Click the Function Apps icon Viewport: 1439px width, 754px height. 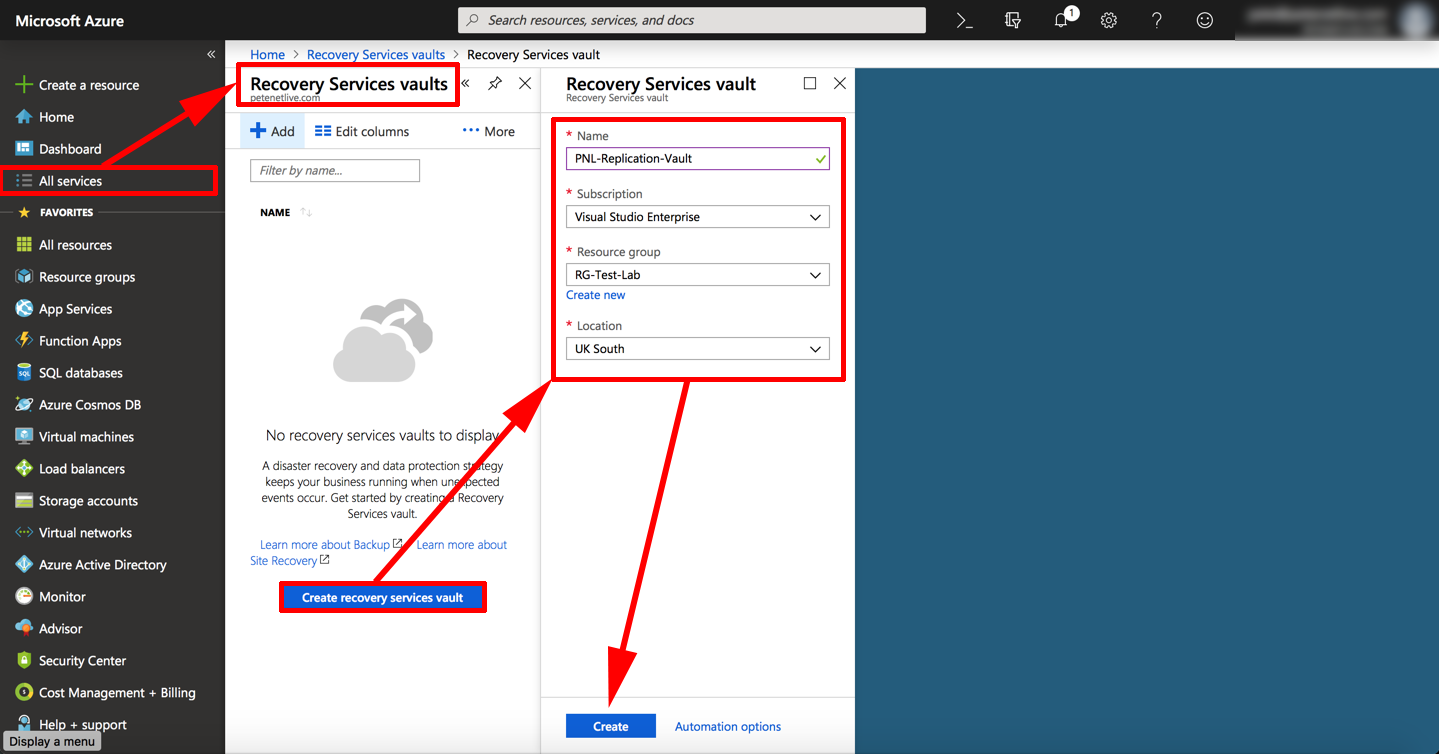click(x=24, y=341)
